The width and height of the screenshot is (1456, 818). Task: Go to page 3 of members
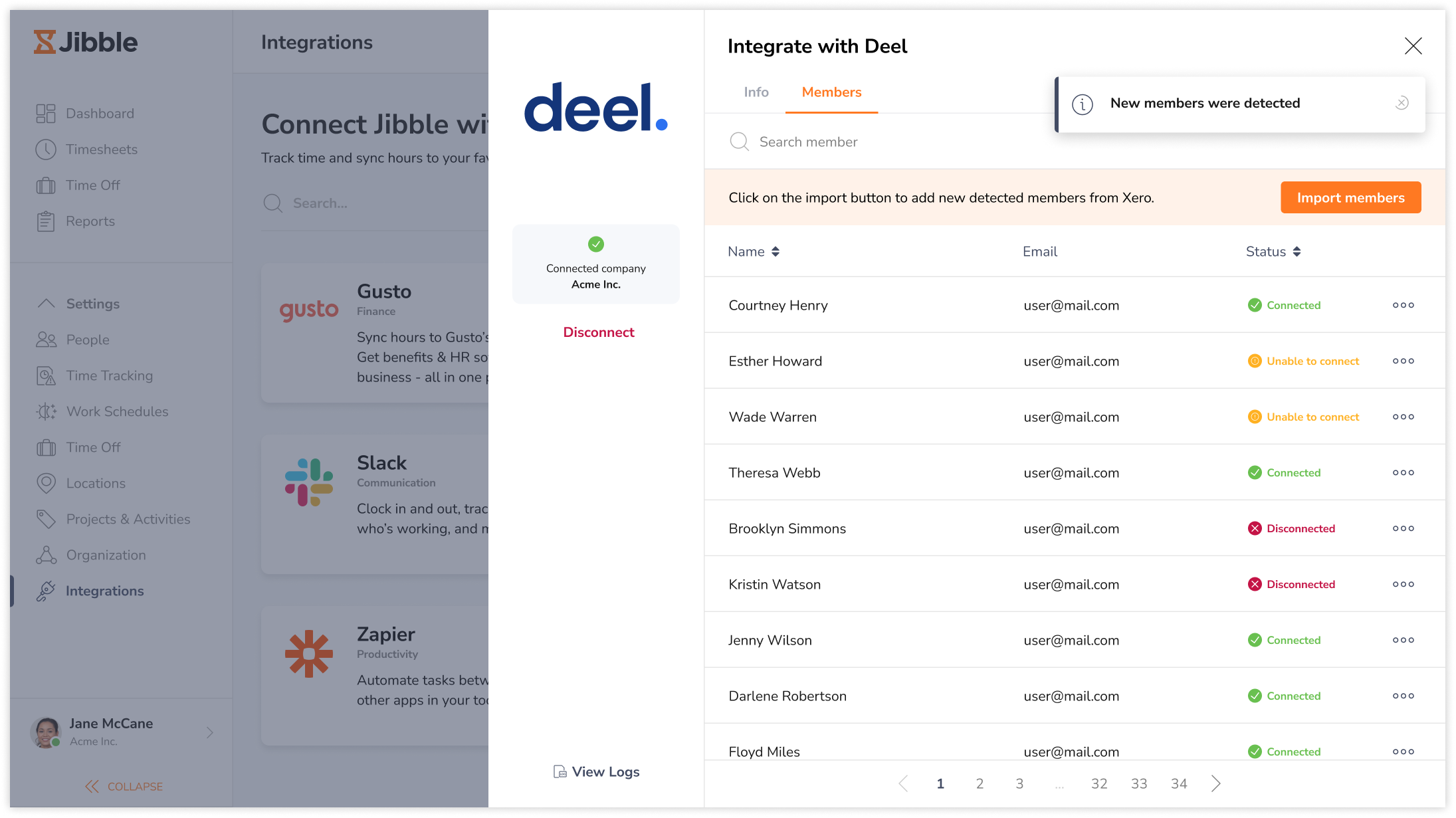coord(1019,783)
